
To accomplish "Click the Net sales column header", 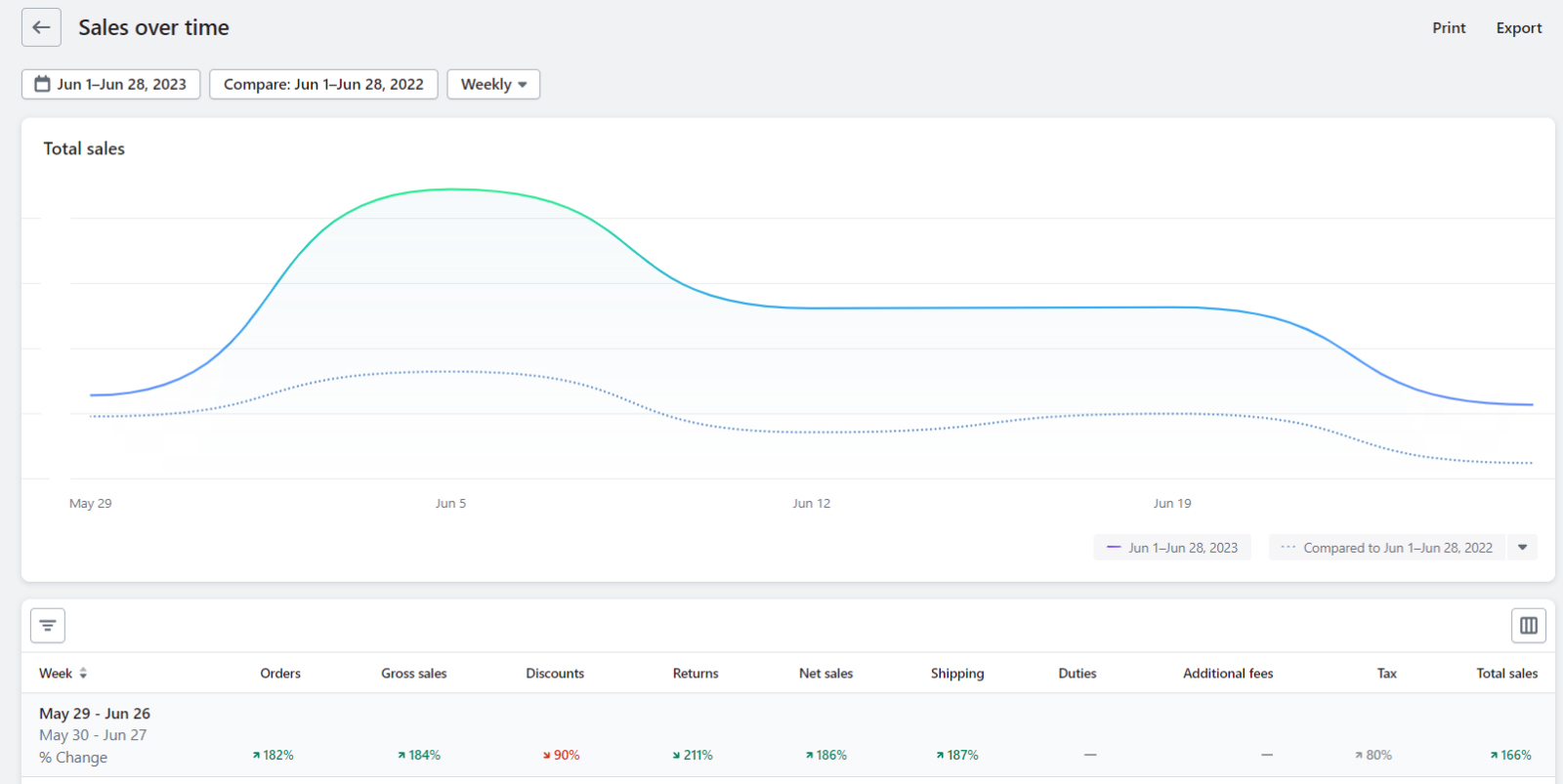I will coord(825,674).
